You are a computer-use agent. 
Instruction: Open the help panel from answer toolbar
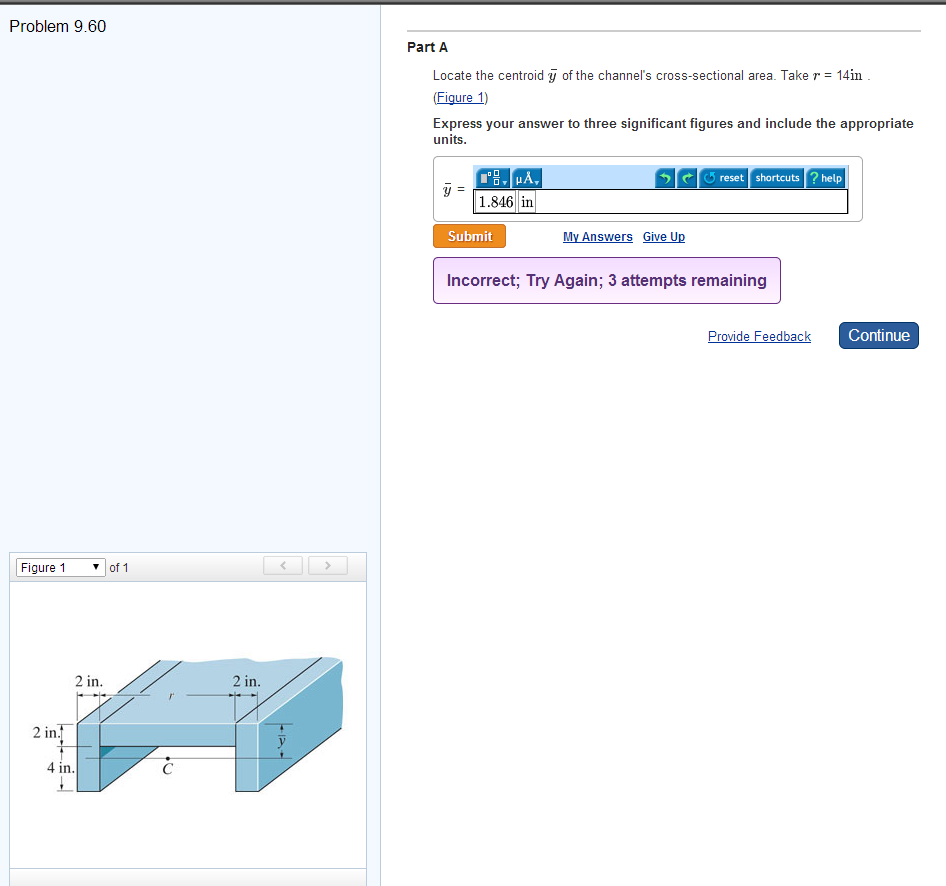826,178
